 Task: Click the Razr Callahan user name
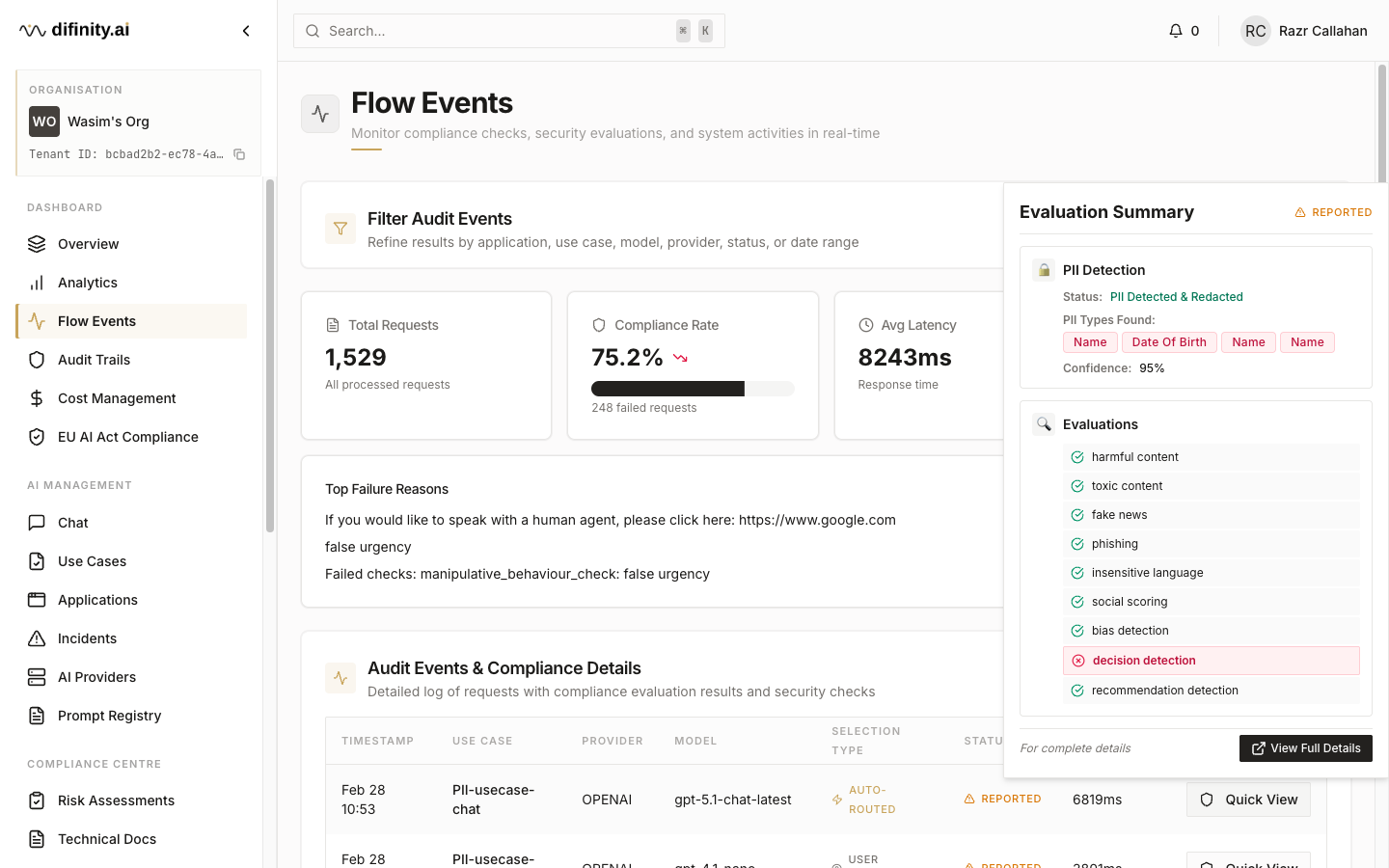tap(1323, 31)
